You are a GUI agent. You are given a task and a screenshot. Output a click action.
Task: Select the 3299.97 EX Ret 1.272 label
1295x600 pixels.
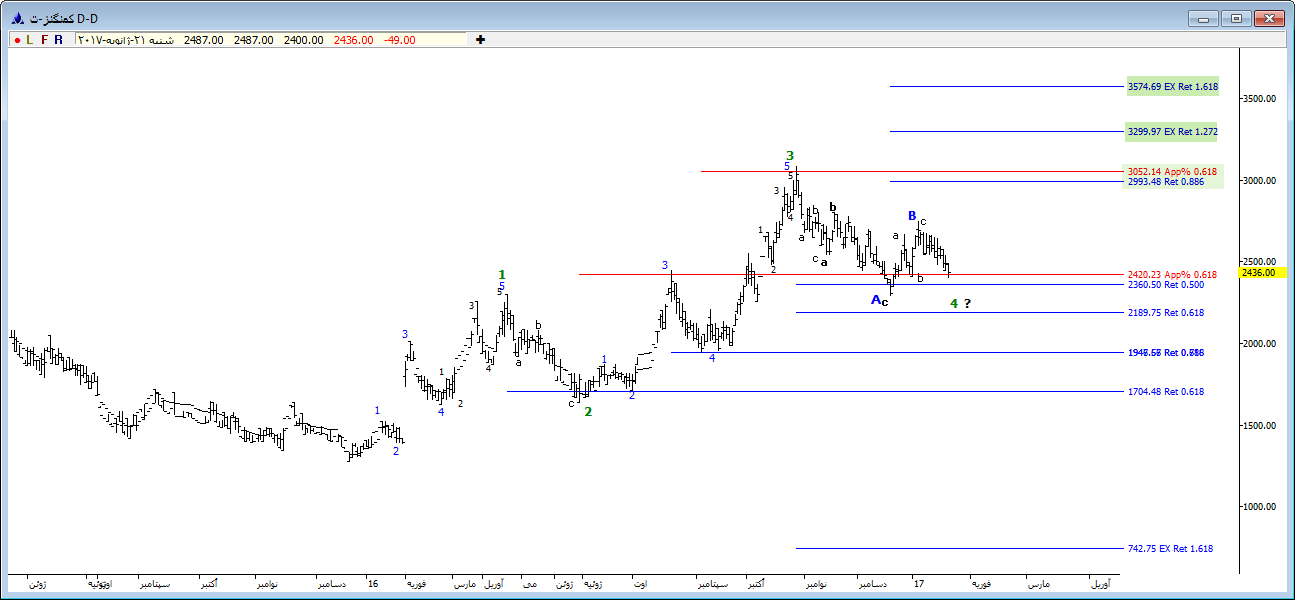tap(1172, 132)
